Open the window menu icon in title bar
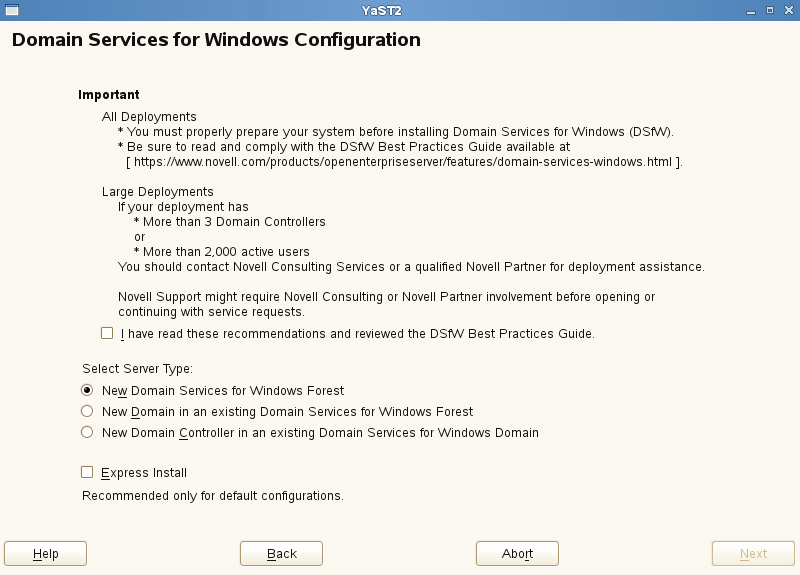This screenshot has width=800, height=575. (11, 9)
